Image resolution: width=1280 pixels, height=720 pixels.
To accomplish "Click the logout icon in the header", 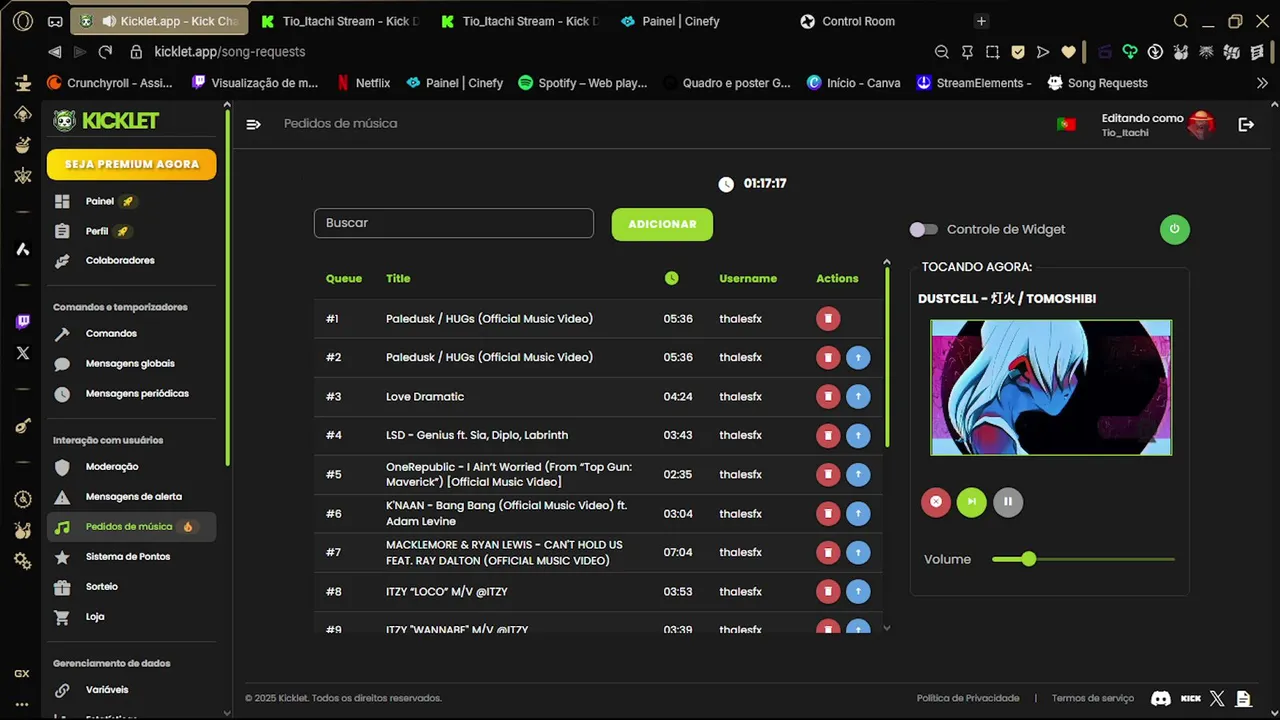I will click(x=1246, y=124).
